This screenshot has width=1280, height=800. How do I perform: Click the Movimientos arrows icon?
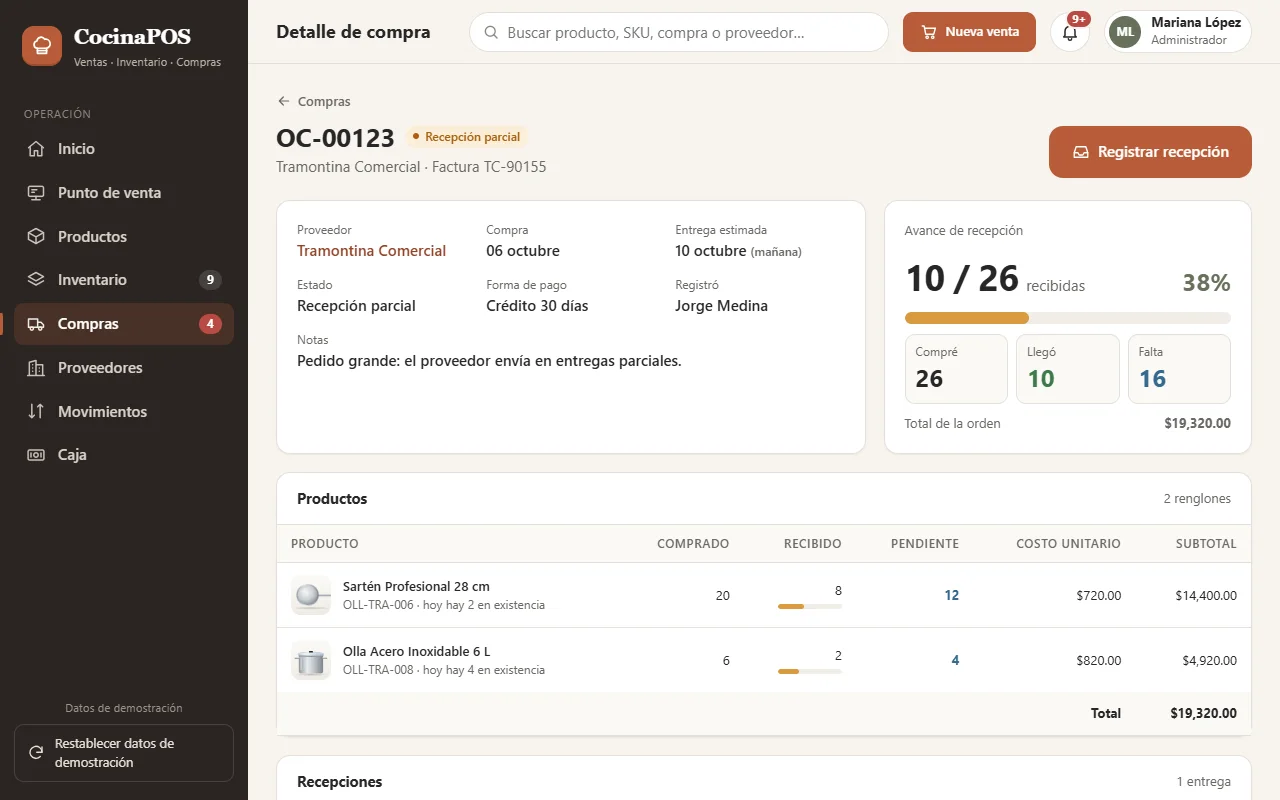(36, 412)
